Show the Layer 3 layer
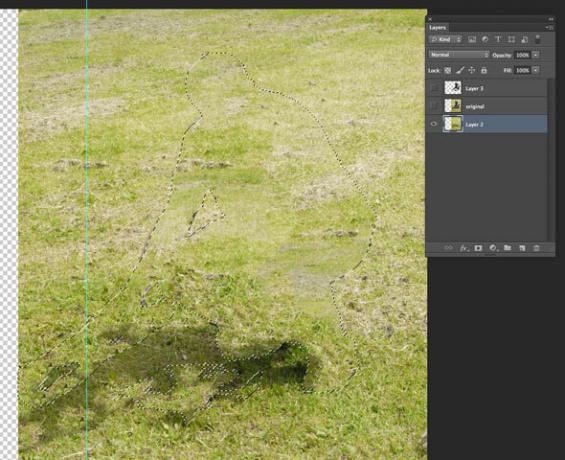 tap(434, 88)
